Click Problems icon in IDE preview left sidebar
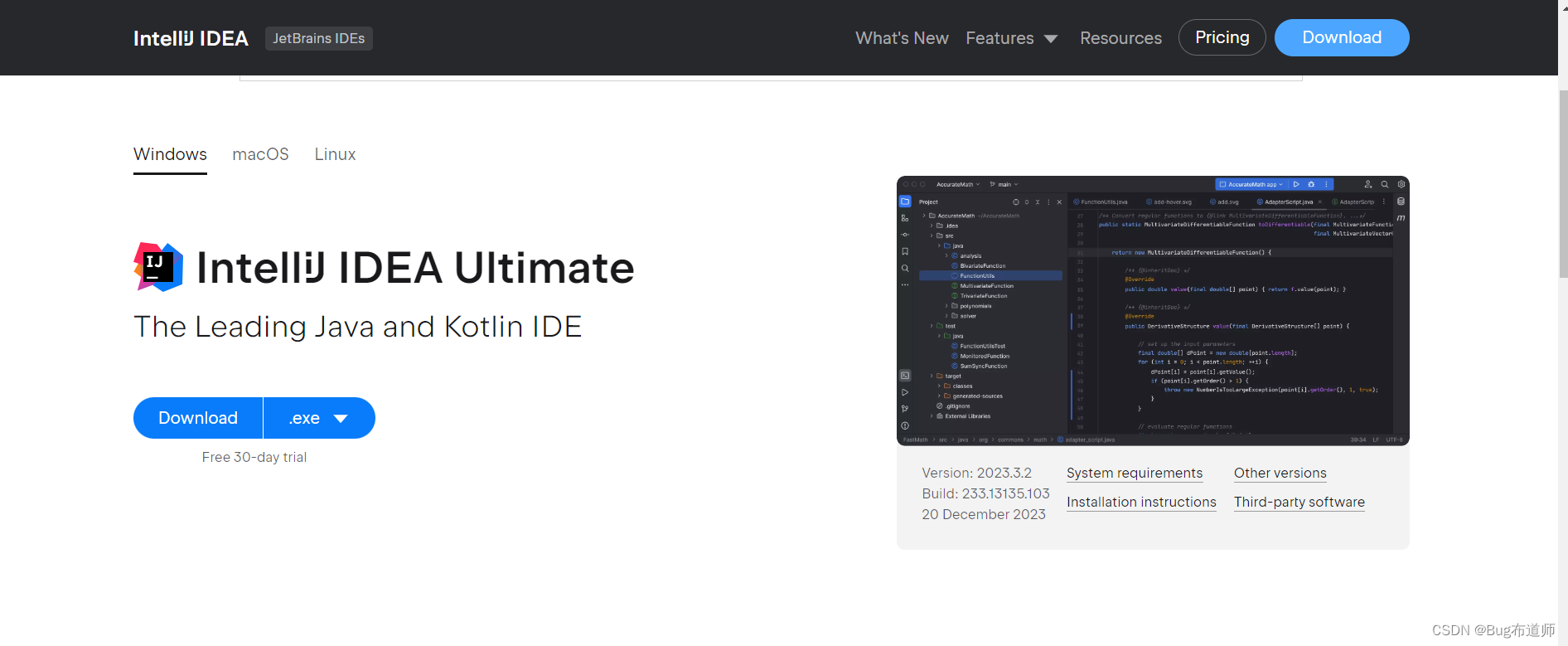1568x646 pixels. click(905, 425)
